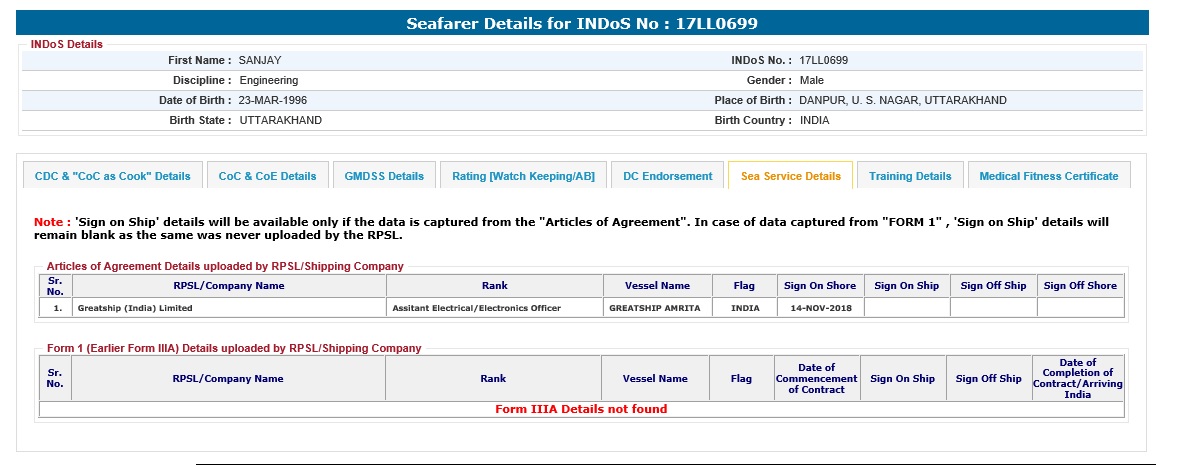Click the Date of Birth value 23-MAR-1996

[x=273, y=100]
